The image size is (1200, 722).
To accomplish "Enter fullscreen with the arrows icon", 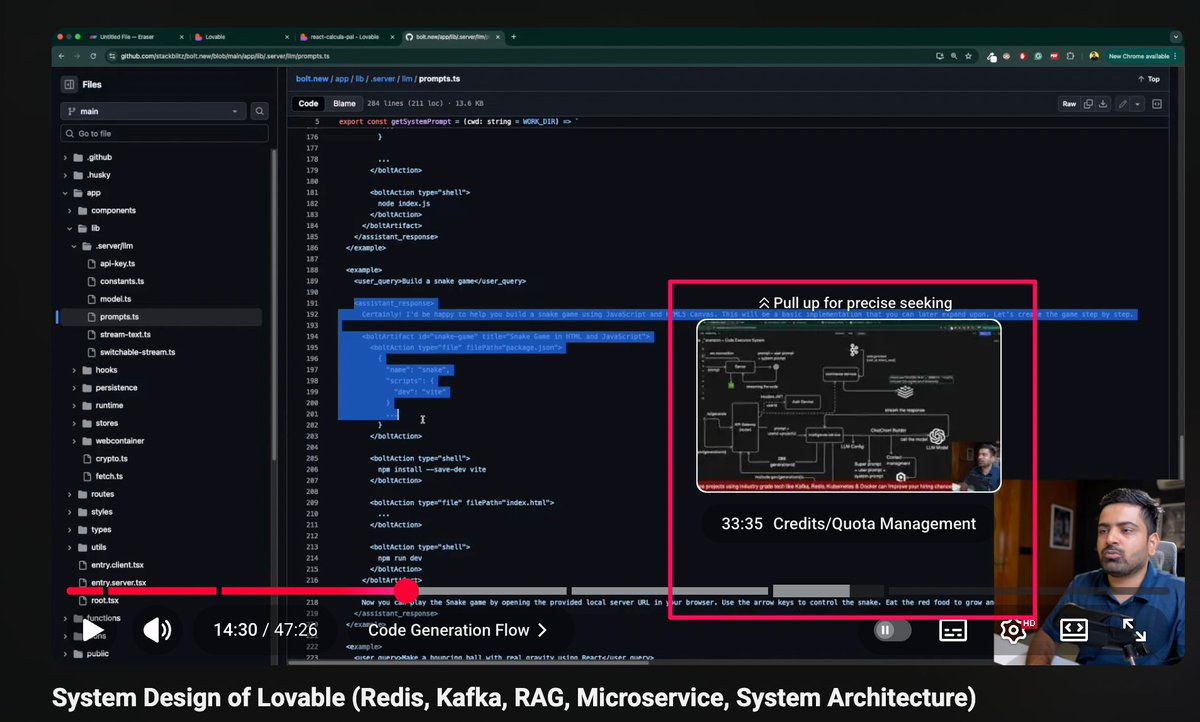I will point(1133,629).
